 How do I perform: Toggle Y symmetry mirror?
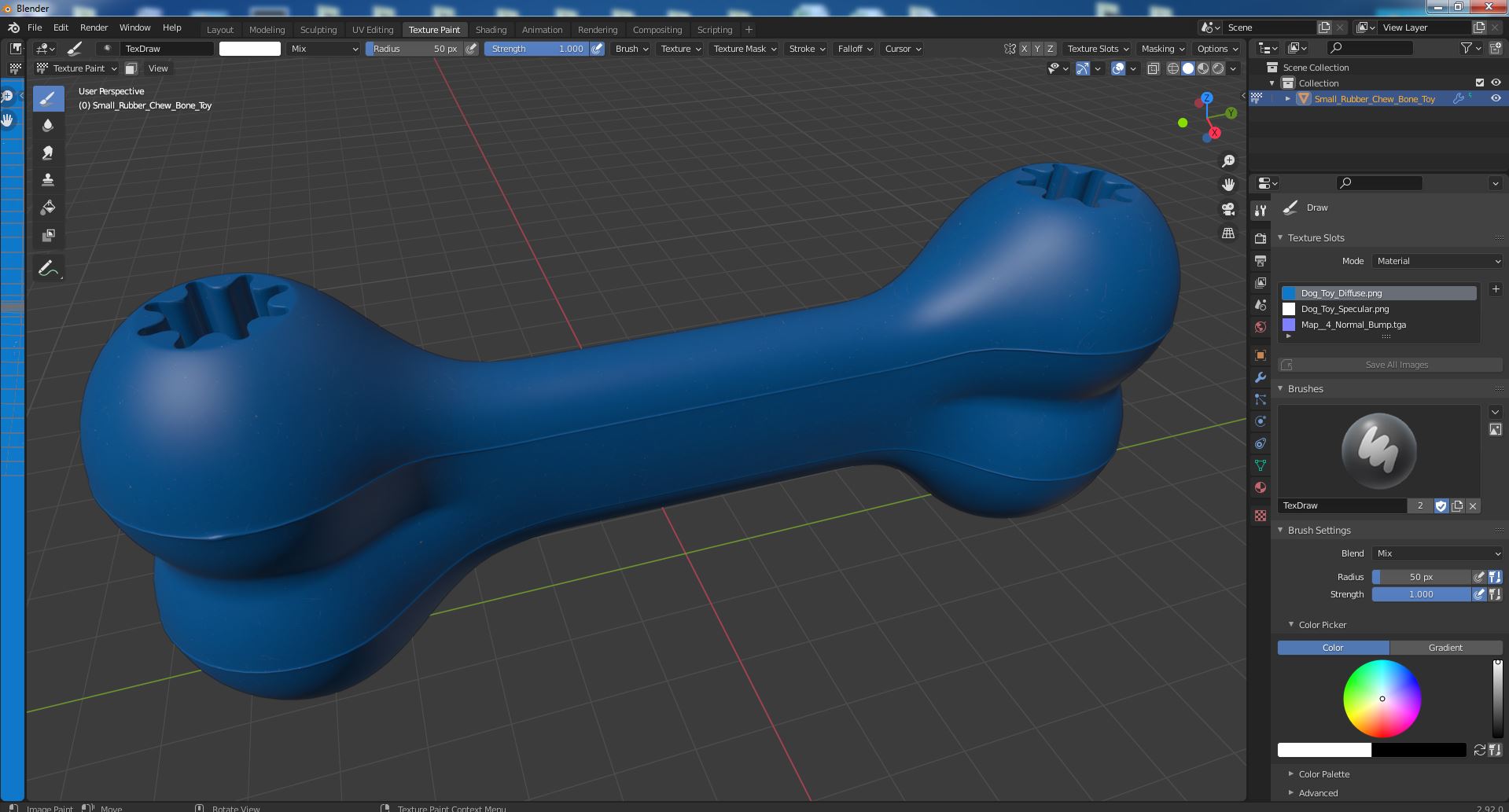pyautogui.click(x=1036, y=49)
